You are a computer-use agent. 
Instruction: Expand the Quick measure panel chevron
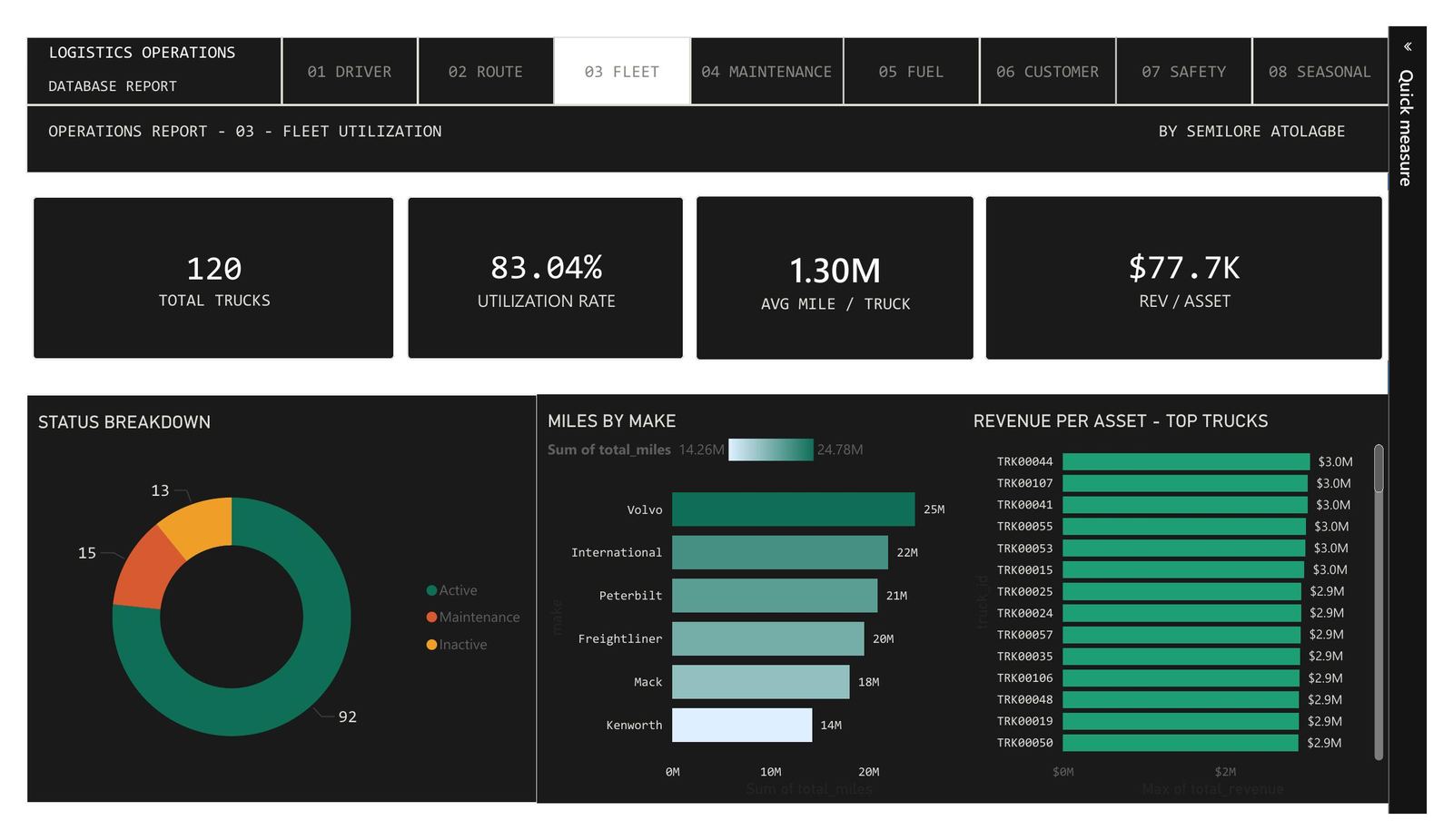(1408, 46)
